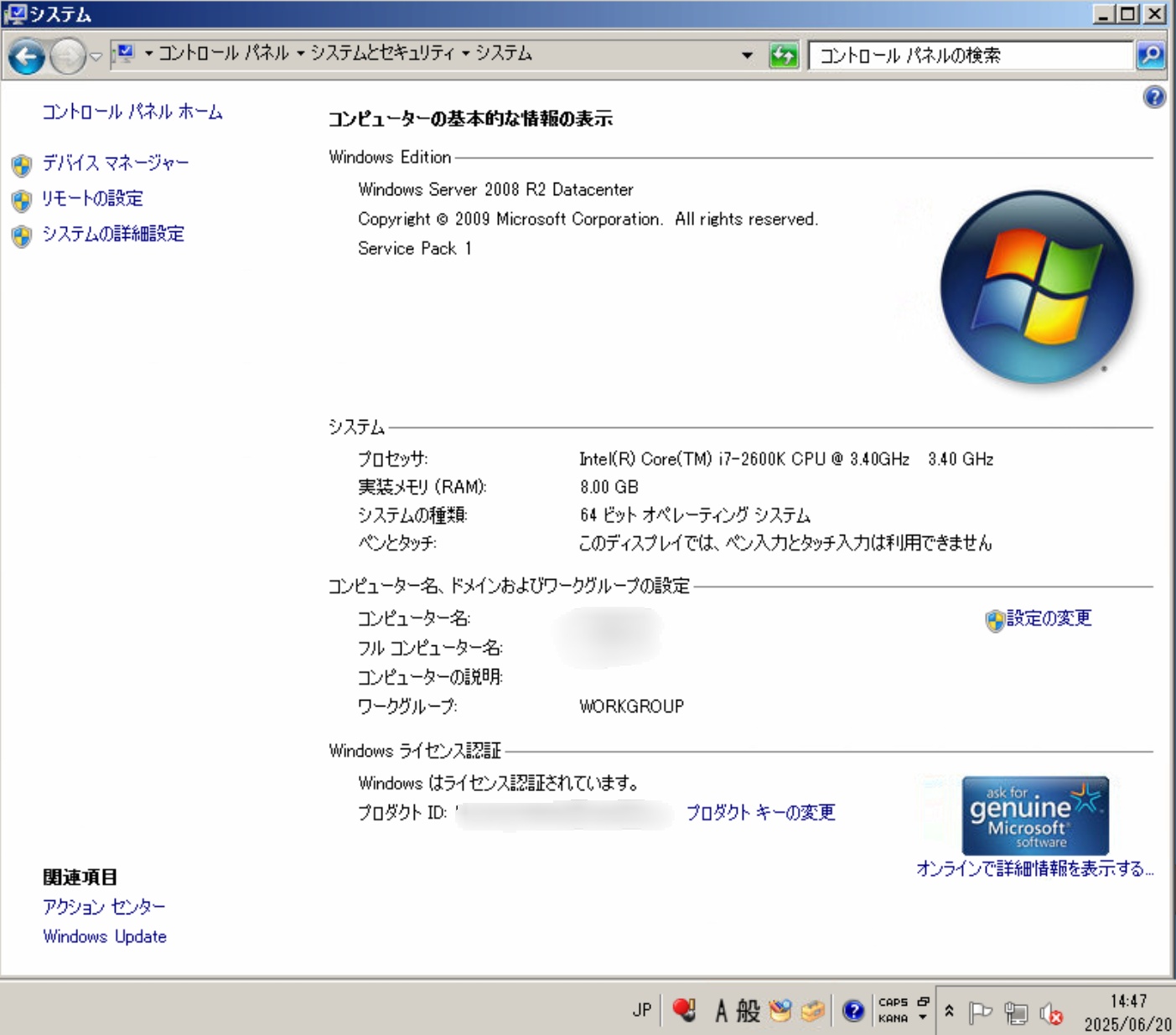Click IME help question mark icon

853,1011
